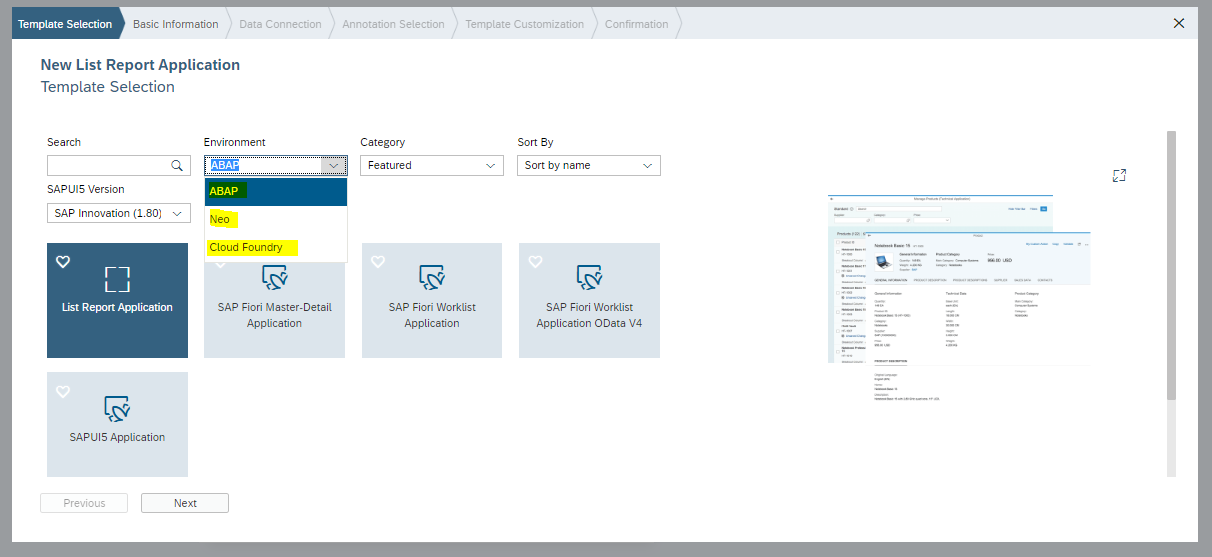The image size is (1212, 557).
Task: Go to the Template Selection step
Action: click(x=65, y=24)
